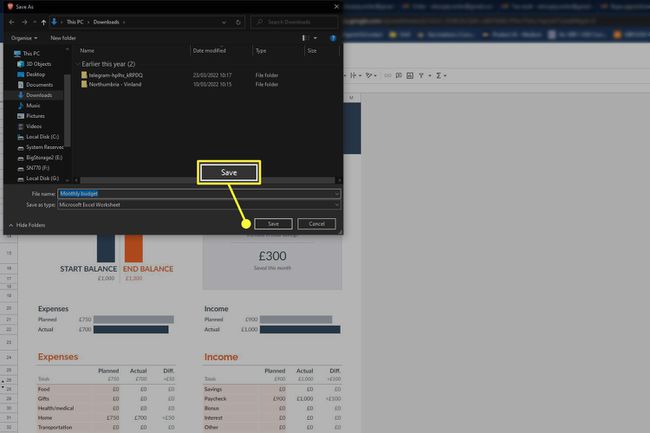
Task: Click This PC in the address bar breadcrumb
Action: click(75, 22)
